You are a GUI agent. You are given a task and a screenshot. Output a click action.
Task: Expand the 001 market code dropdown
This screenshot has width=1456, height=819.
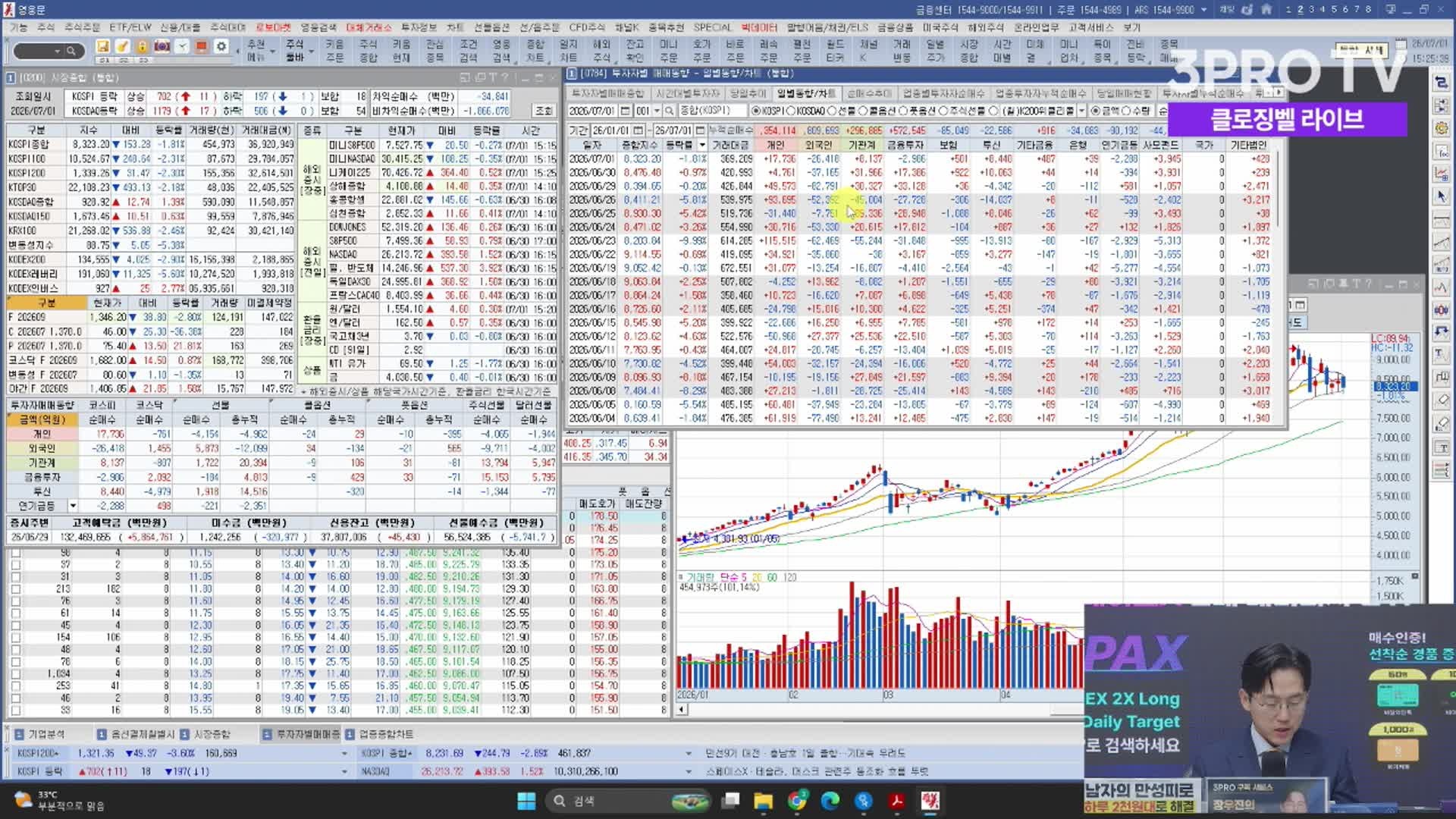click(657, 111)
